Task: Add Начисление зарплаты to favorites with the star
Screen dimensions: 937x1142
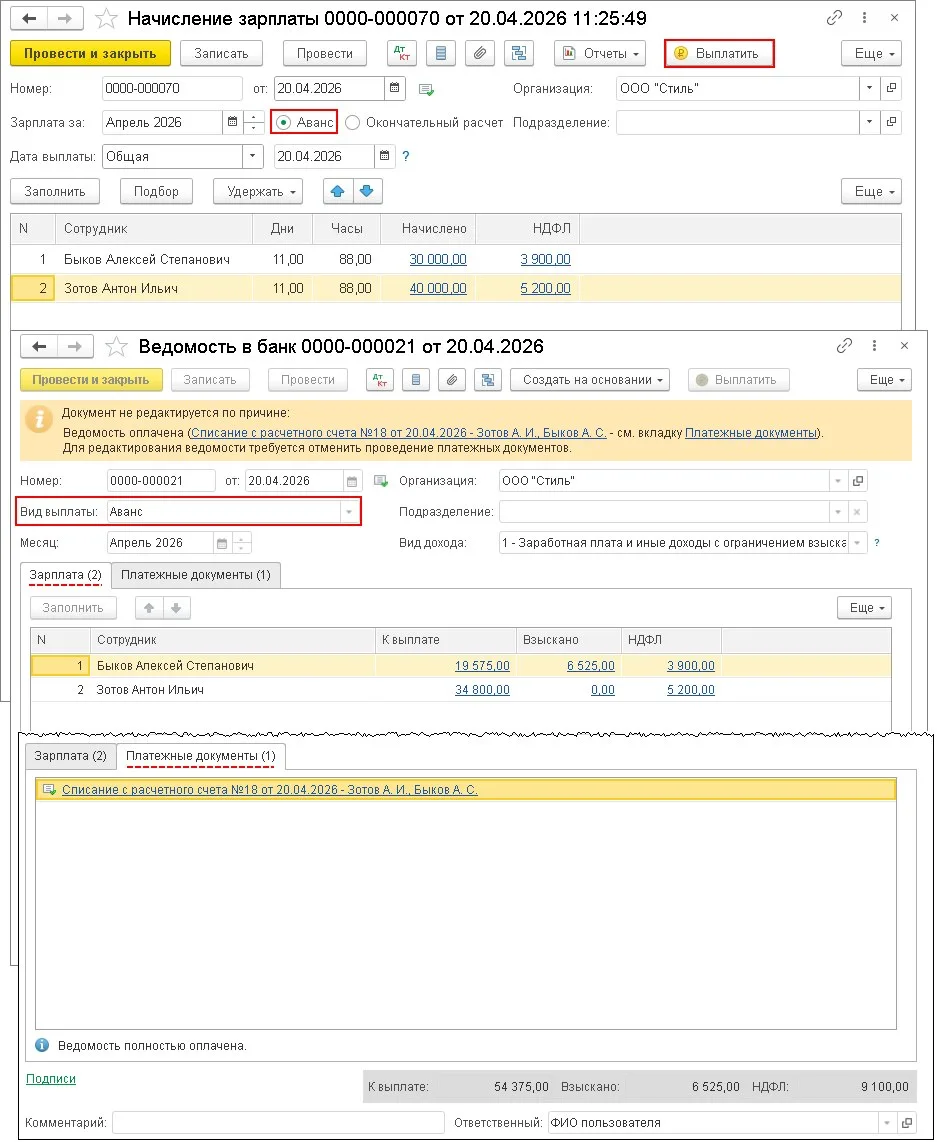Action: pos(106,18)
